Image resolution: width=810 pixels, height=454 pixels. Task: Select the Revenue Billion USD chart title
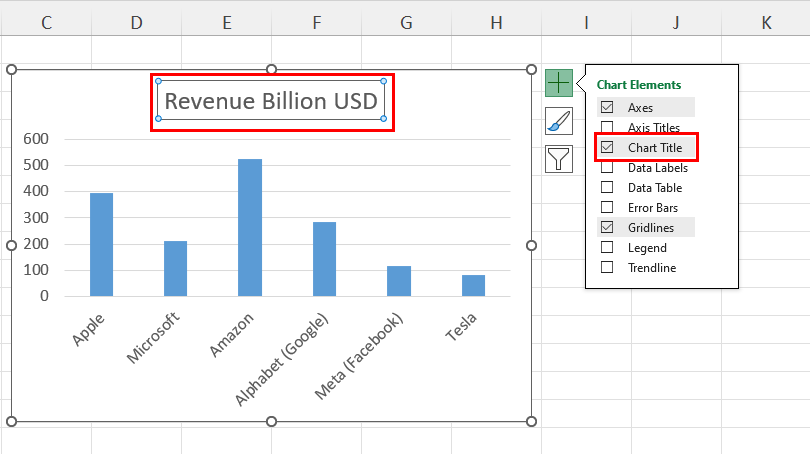click(x=271, y=101)
